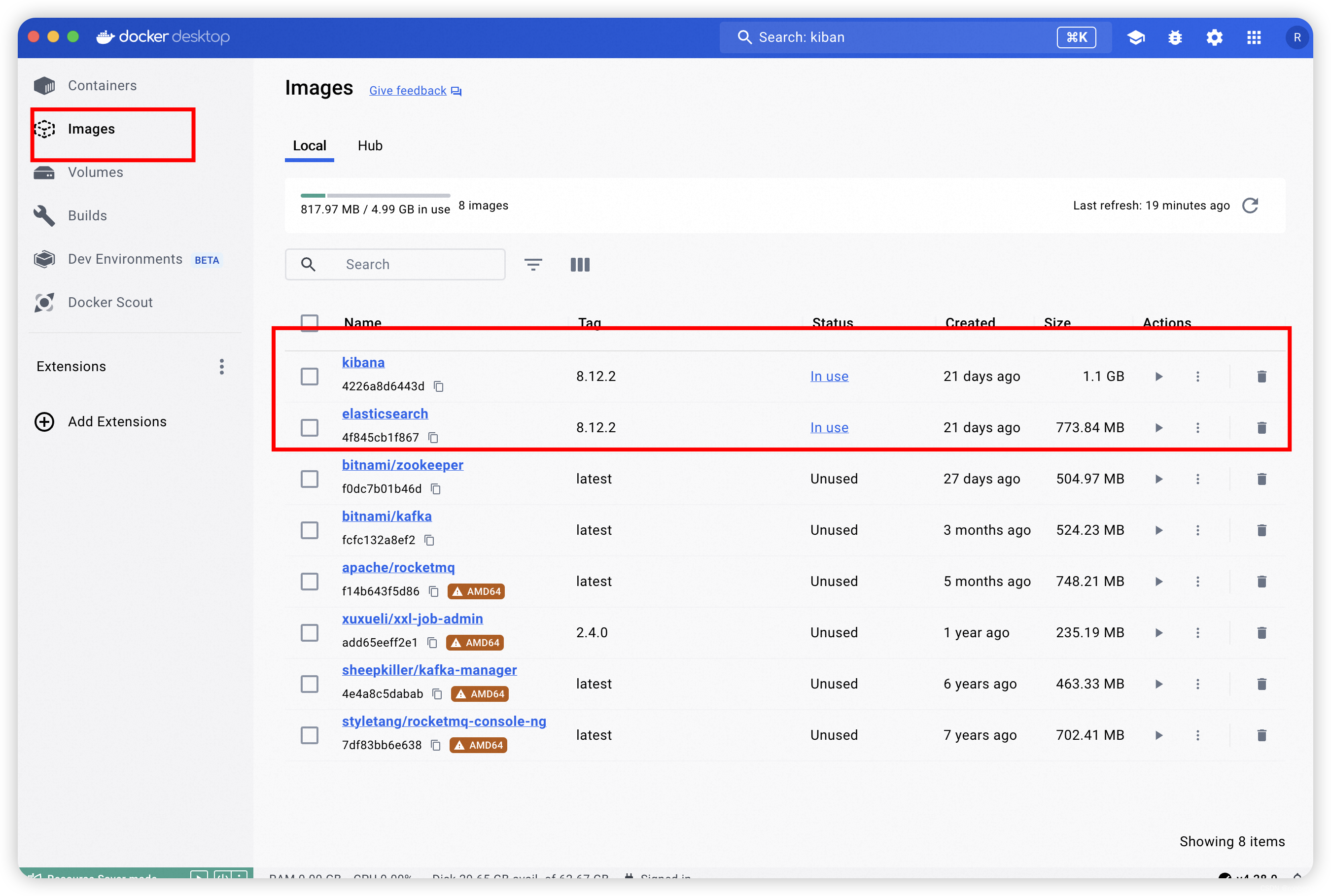Copy the sheepkiller/kafka-manager image ID
This screenshot has width=1331, height=896.
point(437,694)
